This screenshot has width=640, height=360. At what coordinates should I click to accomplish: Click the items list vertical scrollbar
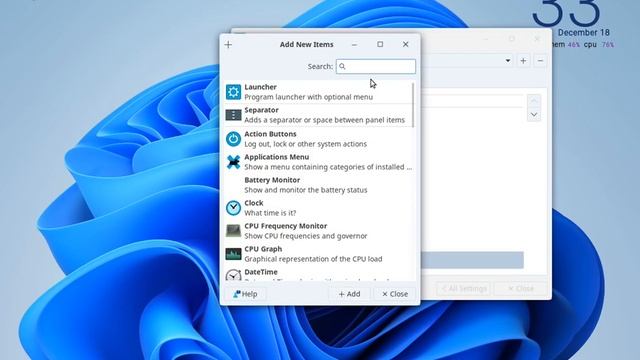pos(413,104)
